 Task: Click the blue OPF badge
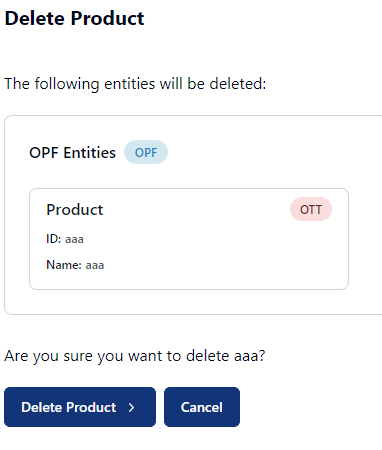click(x=146, y=152)
